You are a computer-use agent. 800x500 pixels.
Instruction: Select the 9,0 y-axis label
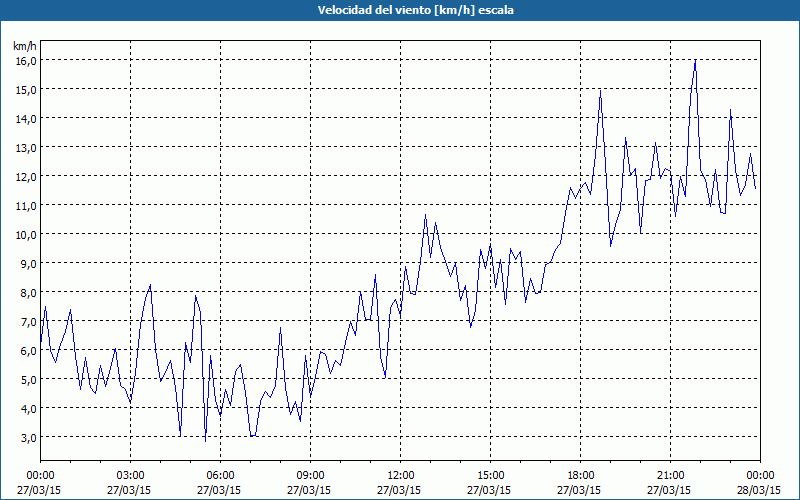click(x=28, y=263)
